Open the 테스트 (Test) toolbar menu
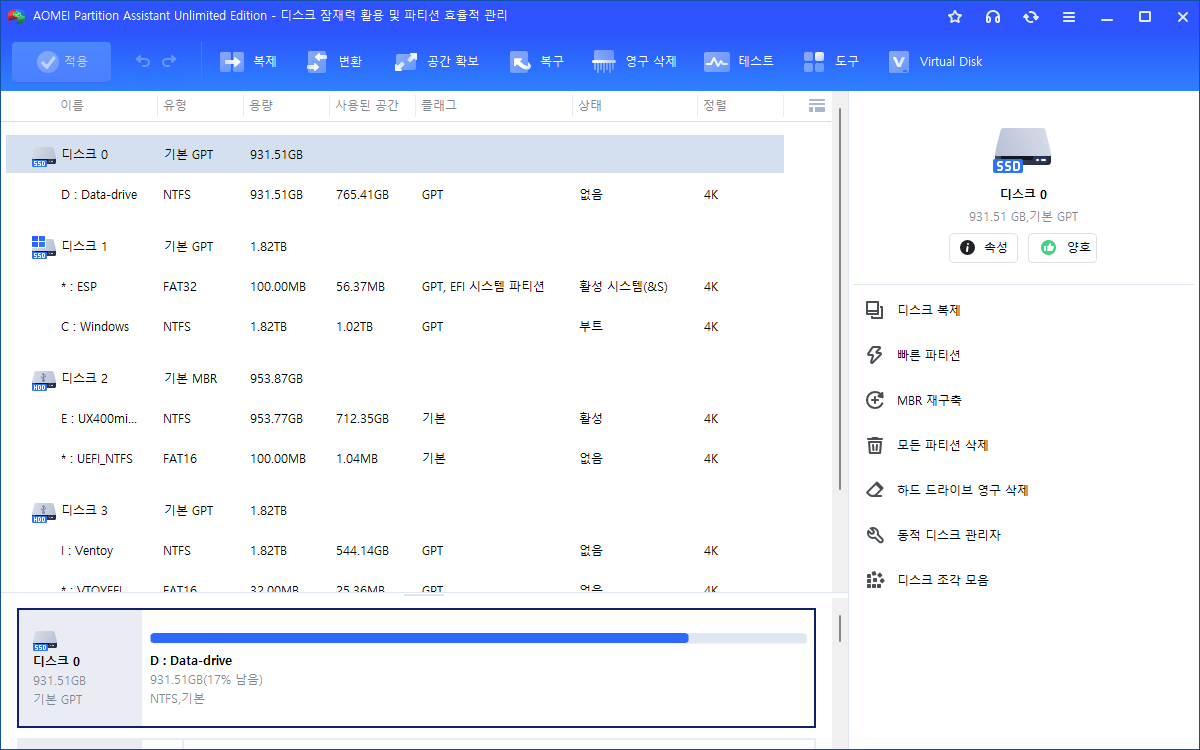 (739, 62)
